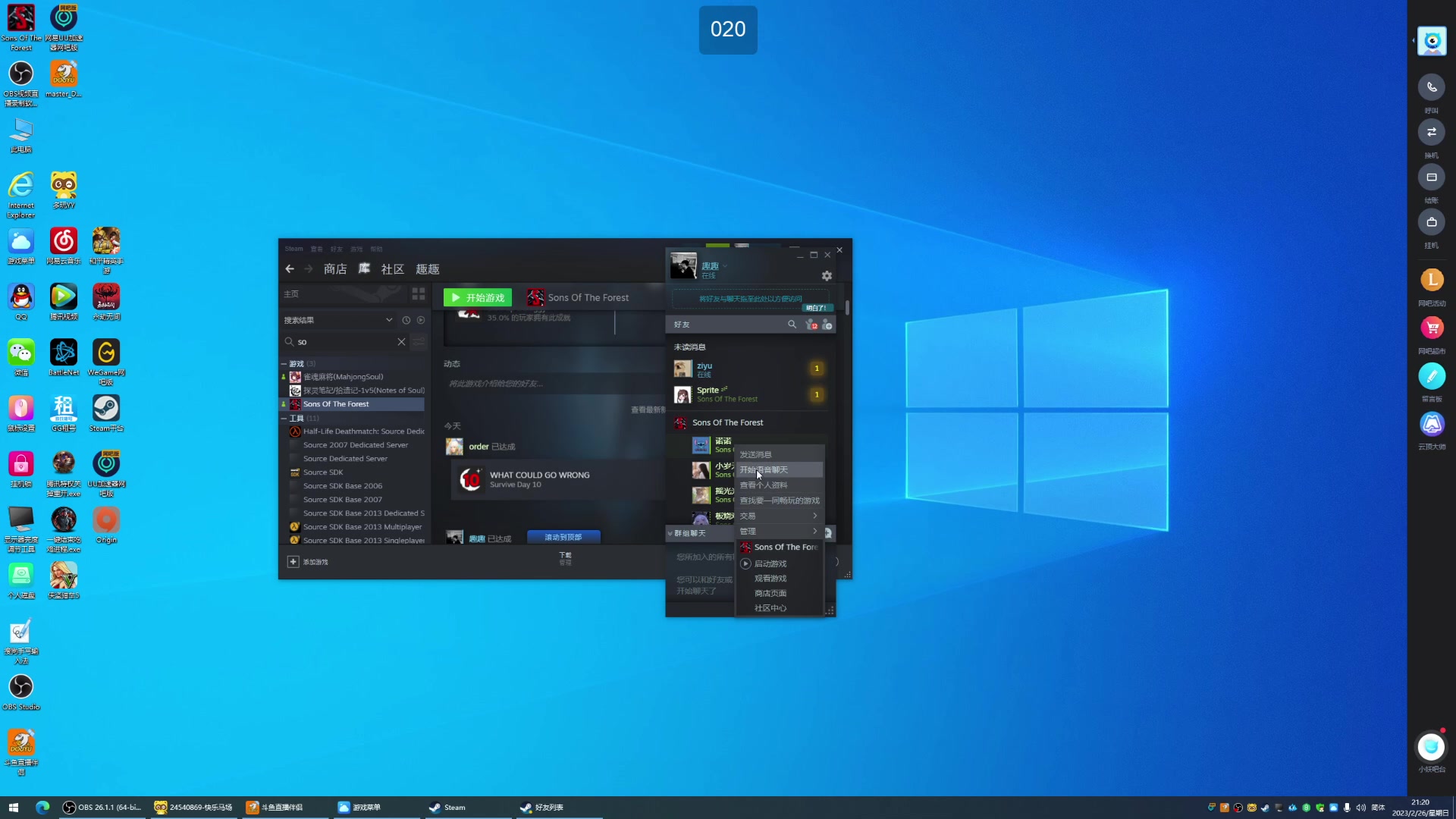Open the 库 tab in Steam
1456x819 pixels.
[364, 269]
